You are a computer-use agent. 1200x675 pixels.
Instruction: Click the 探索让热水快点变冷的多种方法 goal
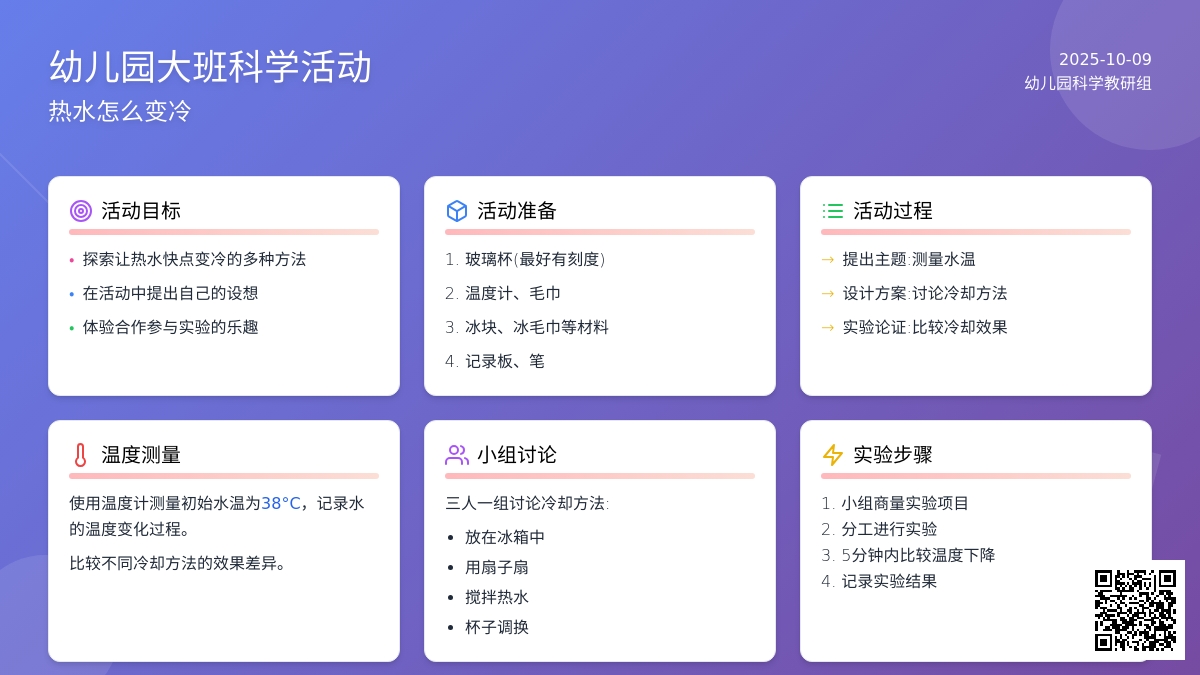pos(194,259)
